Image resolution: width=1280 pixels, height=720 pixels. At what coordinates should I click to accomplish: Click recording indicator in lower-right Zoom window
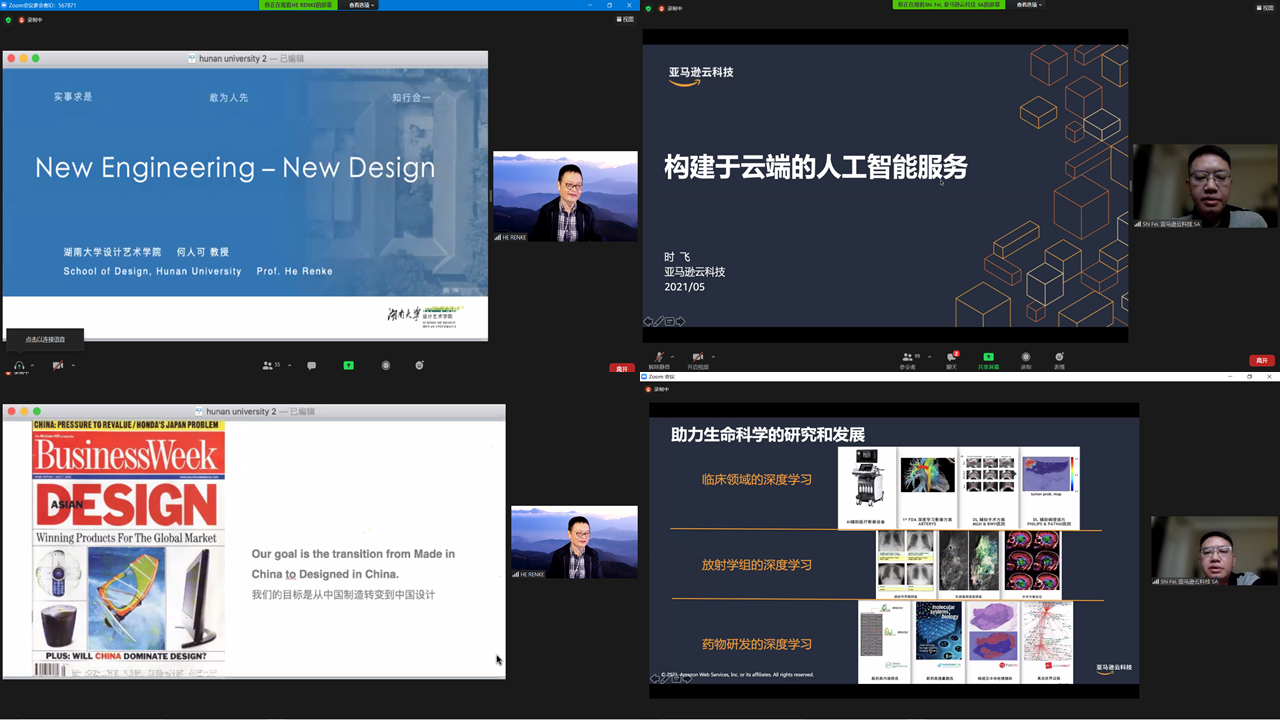[x=659, y=389]
